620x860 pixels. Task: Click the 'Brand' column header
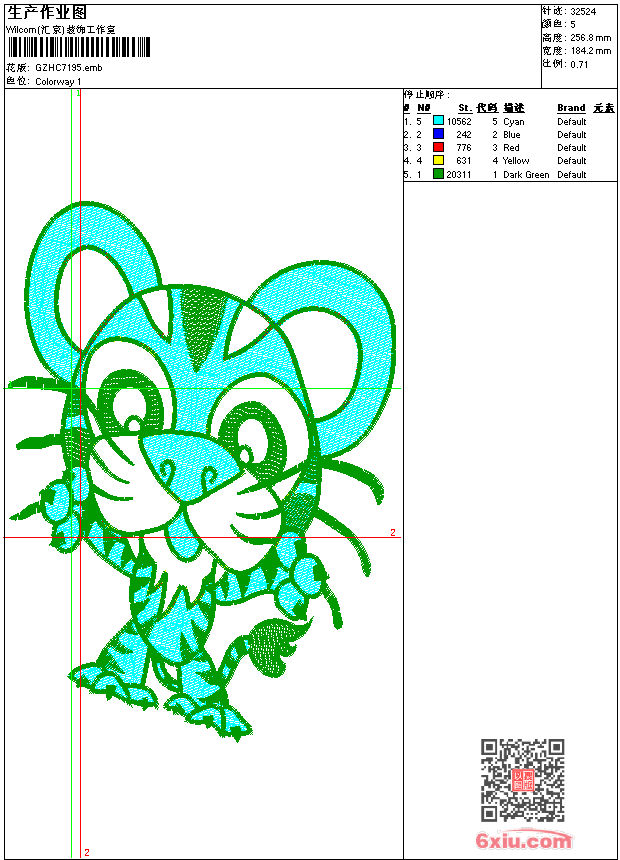[x=571, y=108]
